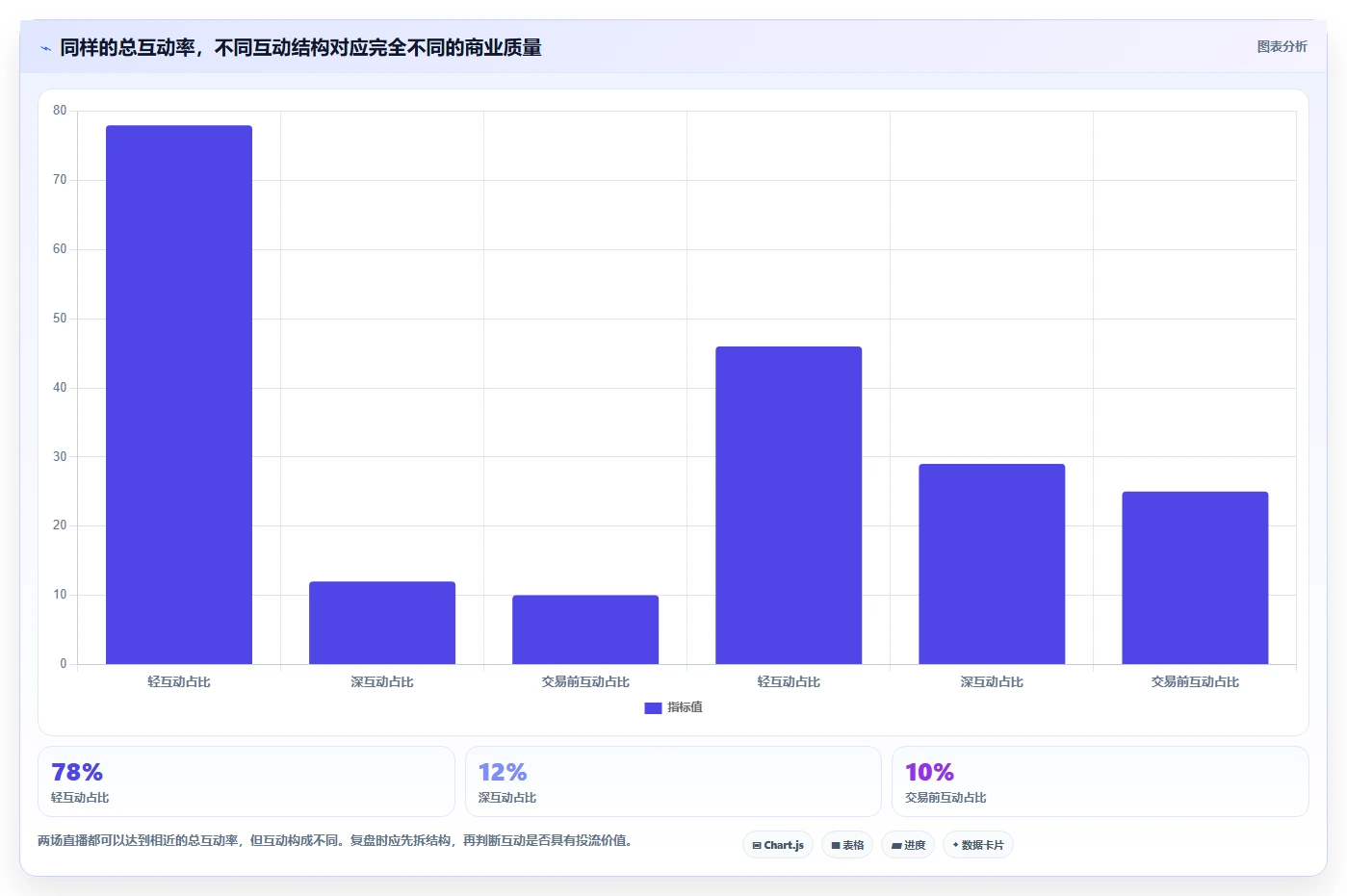Image resolution: width=1347 pixels, height=896 pixels.
Task: Open the 78% 轻互动占比 data card
Action: point(246,781)
